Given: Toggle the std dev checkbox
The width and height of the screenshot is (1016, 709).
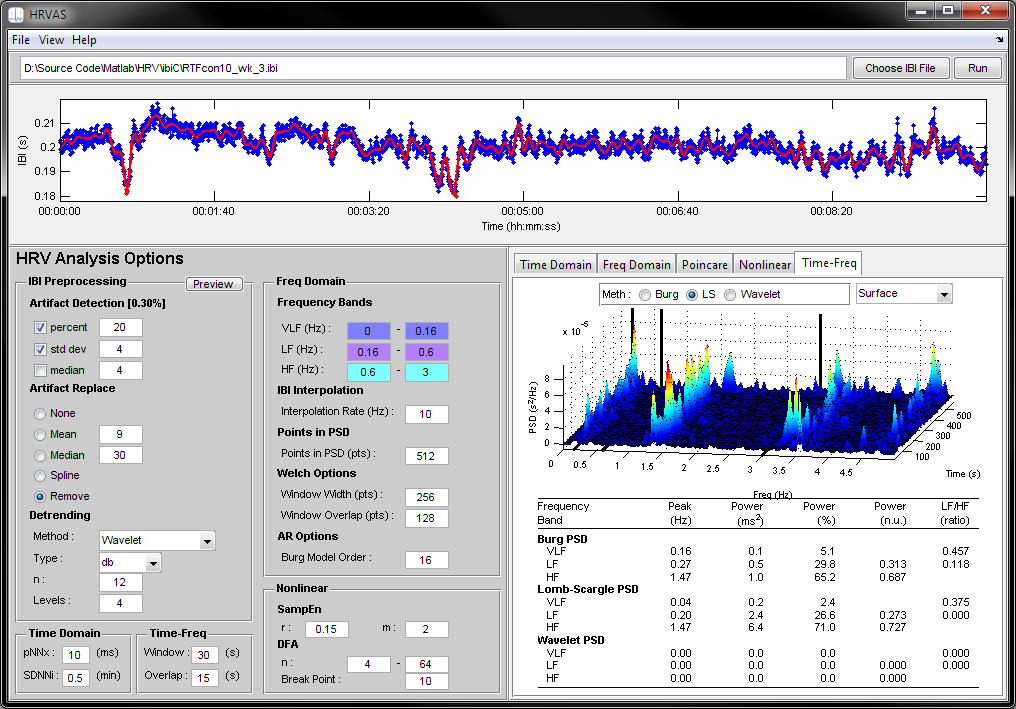Looking at the screenshot, I should pyautogui.click(x=41, y=349).
